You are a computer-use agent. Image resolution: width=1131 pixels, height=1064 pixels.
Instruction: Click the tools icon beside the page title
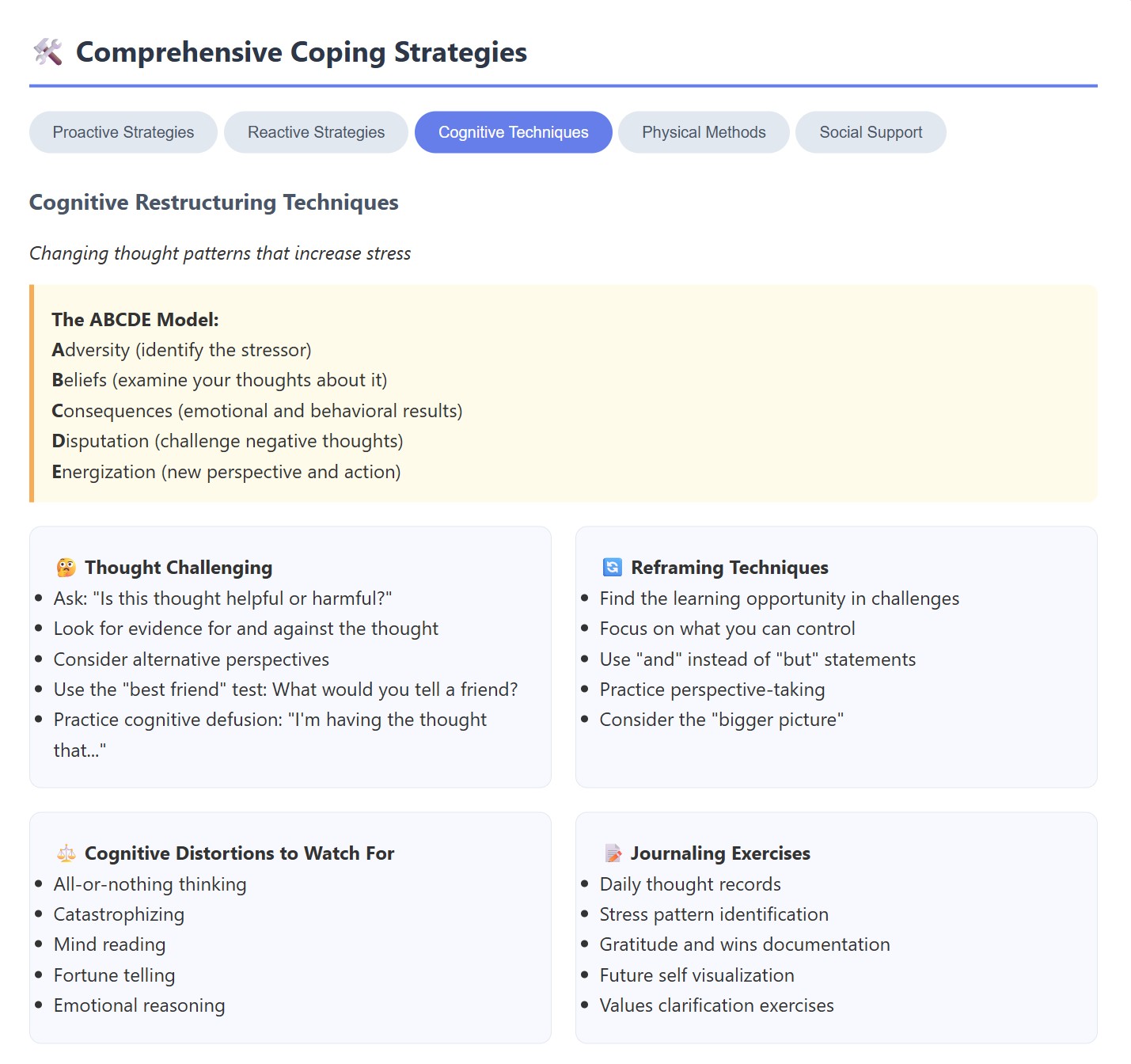pyautogui.click(x=47, y=52)
